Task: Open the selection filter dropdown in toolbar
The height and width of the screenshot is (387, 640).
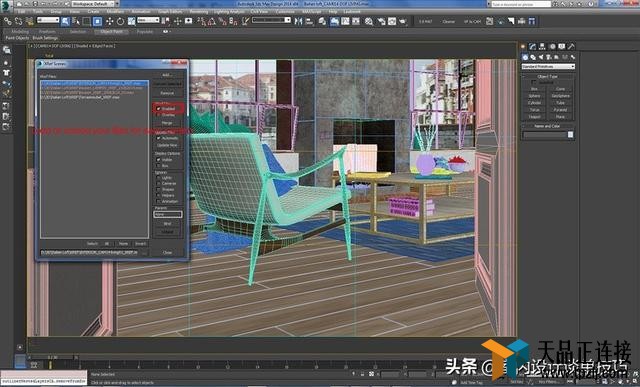Action: click(48, 20)
